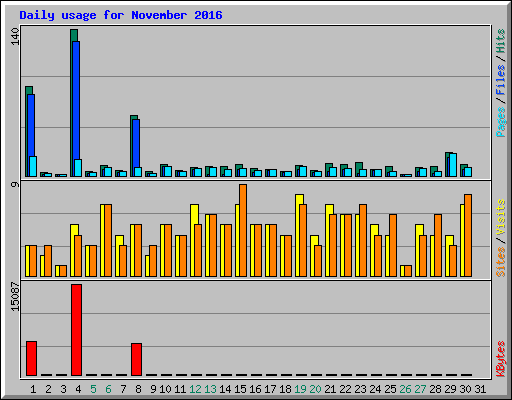
Task: Click the orange Sites bar for day 6
Action: (108, 240)
